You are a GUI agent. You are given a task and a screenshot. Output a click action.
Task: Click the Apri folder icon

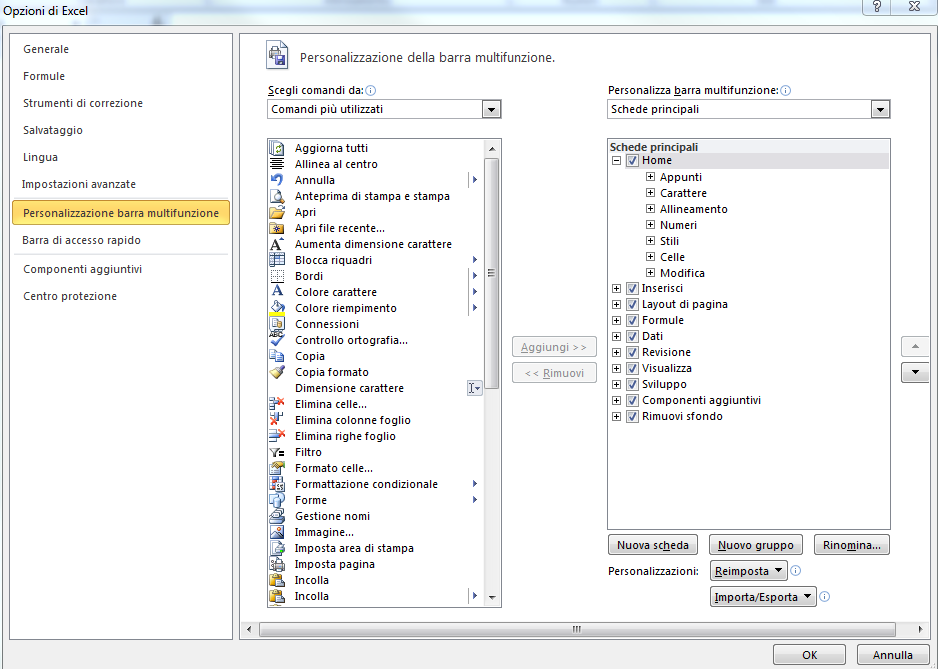pos(277,212)
